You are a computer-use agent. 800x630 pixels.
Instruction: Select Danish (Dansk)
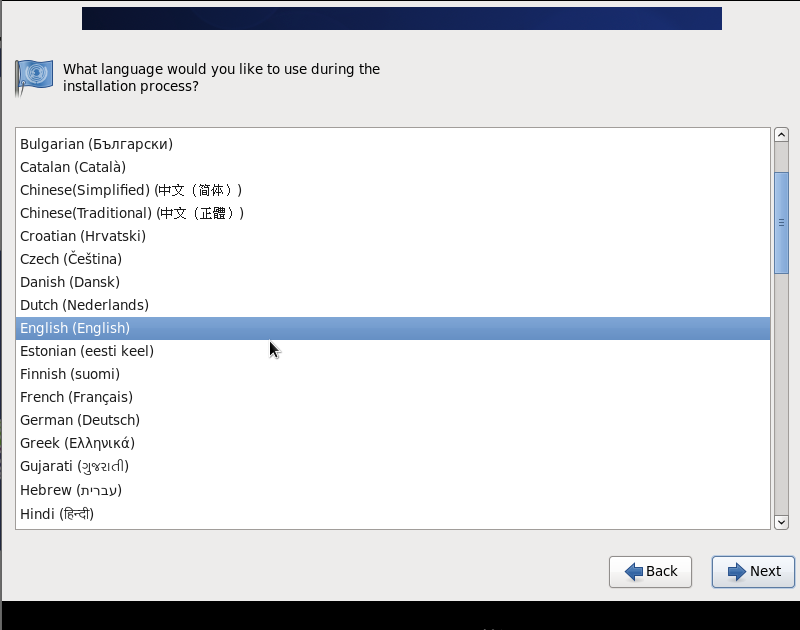[x=393, y=282]
